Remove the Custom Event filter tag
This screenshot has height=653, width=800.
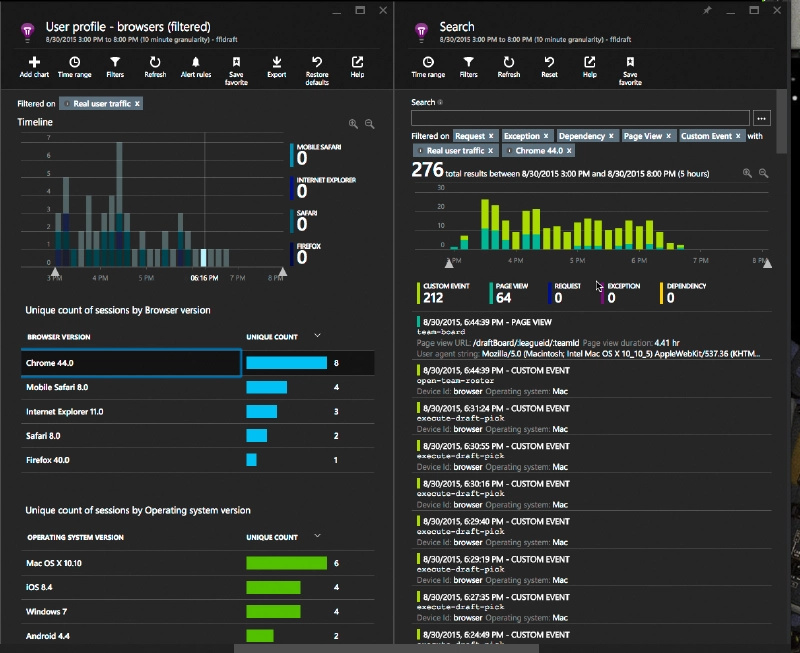(738, 136)
